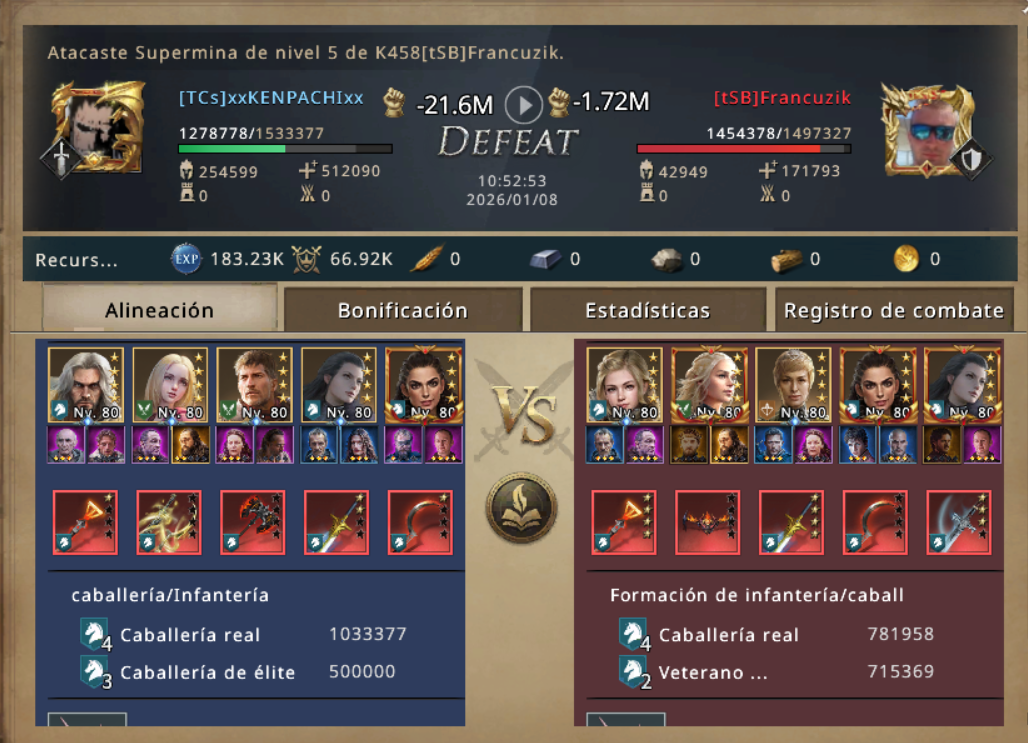This screenshot has width=1028, height=743.
Task: Click the defender's dragon crossbow weapon icon
Action: pos(707,522)
